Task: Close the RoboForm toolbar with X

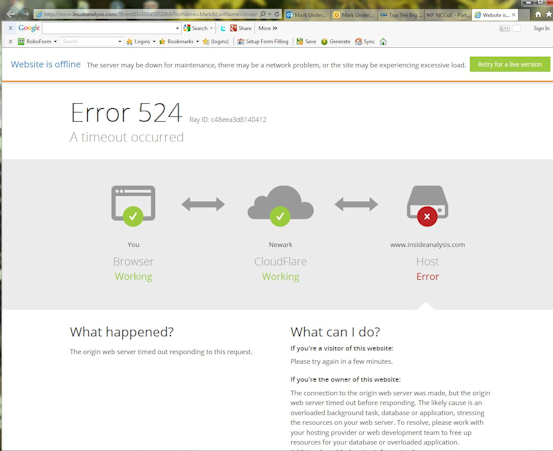Action: [x=11, y=42]
